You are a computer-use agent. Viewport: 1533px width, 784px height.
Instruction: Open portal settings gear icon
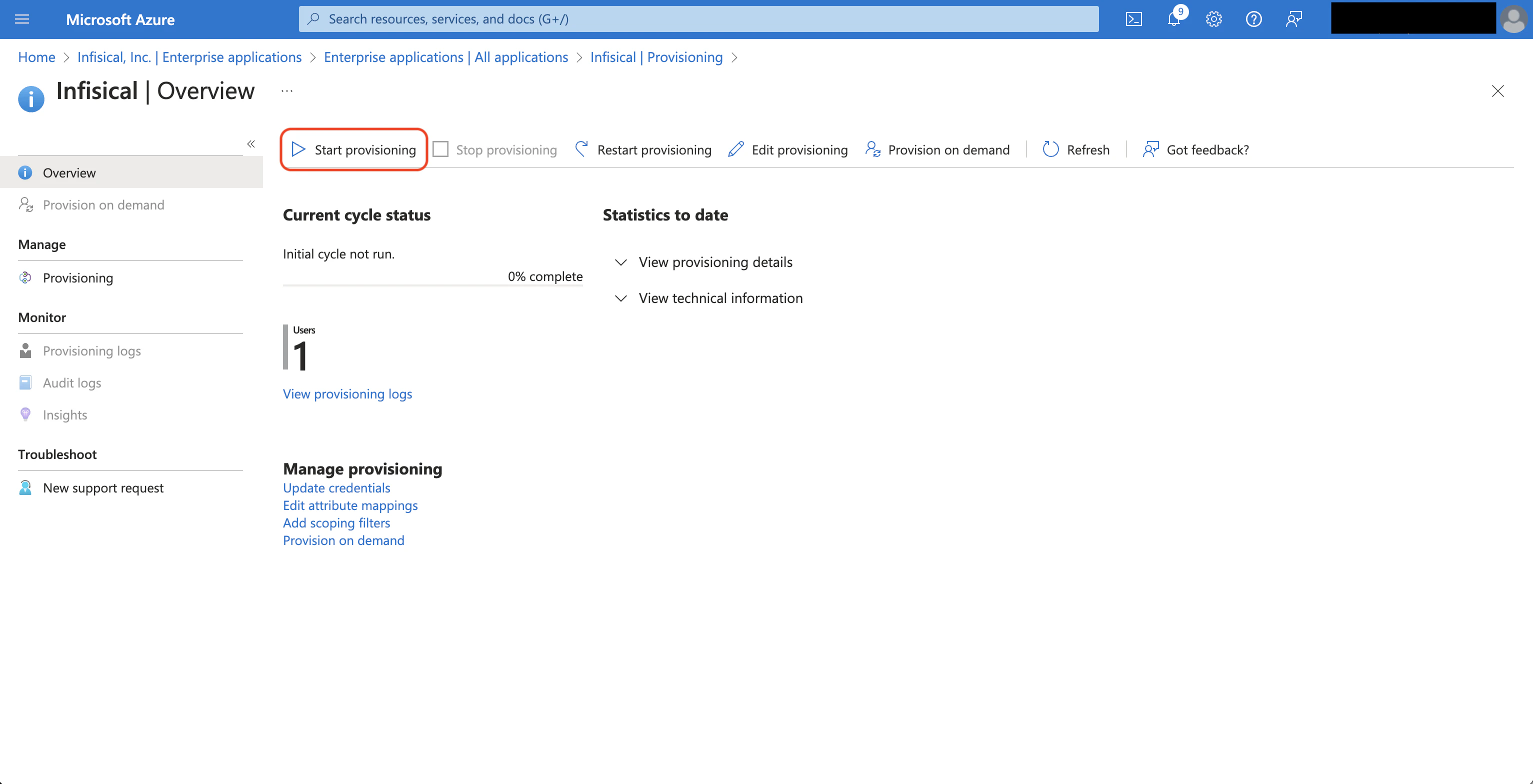coord(1214,19)
